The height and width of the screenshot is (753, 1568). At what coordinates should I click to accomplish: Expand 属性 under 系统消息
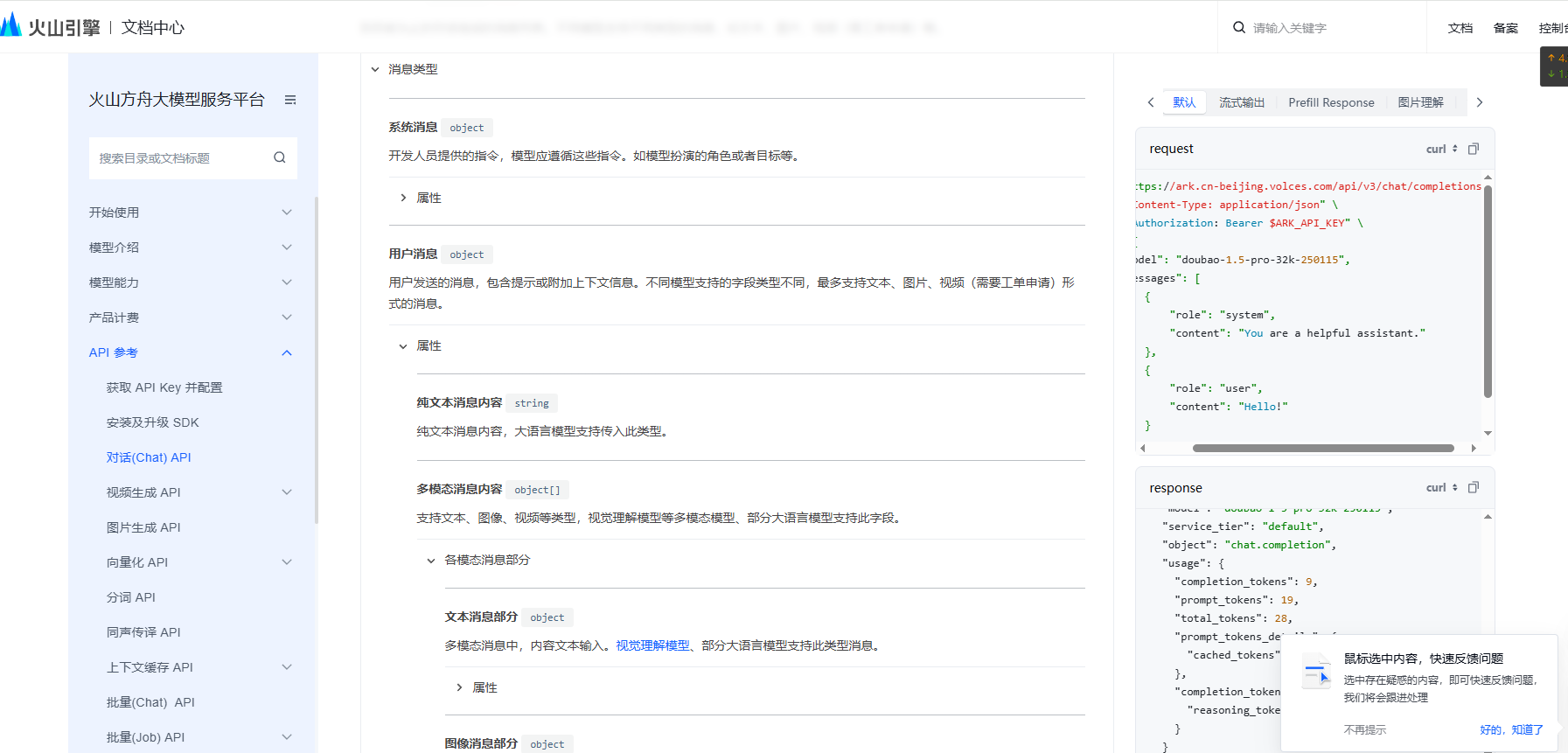(403, 198)
